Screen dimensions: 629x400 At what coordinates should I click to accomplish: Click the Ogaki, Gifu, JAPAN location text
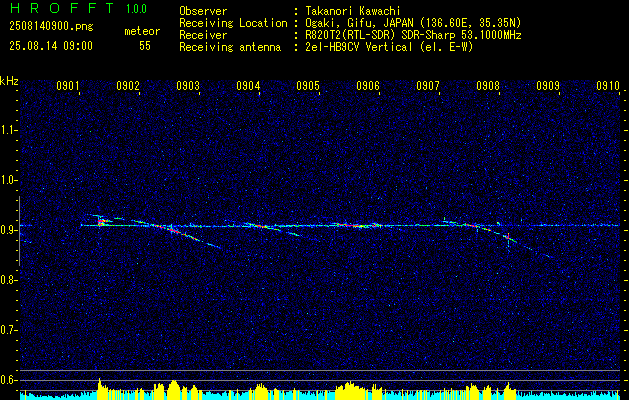click(413, 23)
